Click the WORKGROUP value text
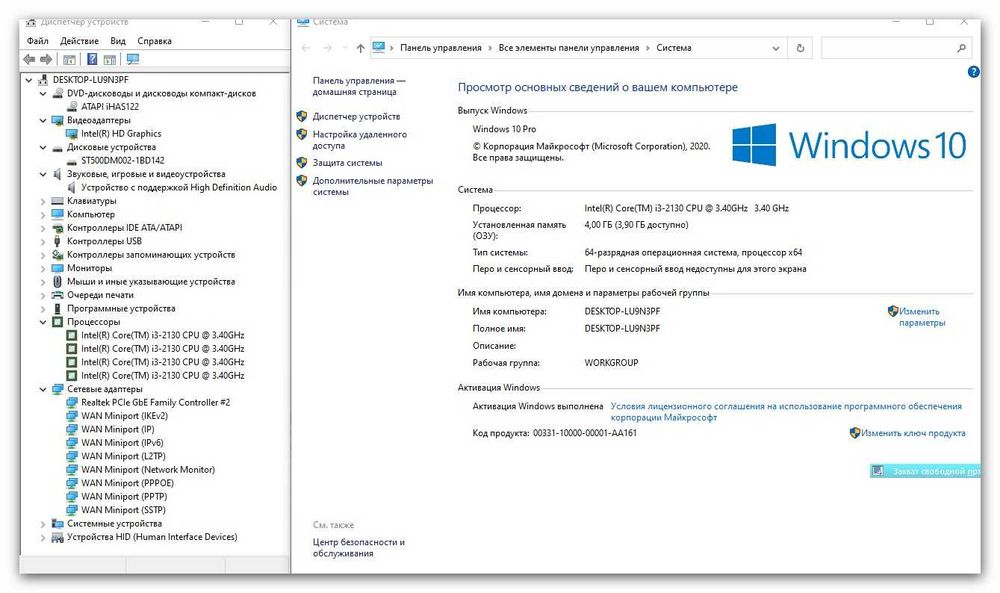Viewport: 1000px width, 593px height. click(x=611, y=363)
